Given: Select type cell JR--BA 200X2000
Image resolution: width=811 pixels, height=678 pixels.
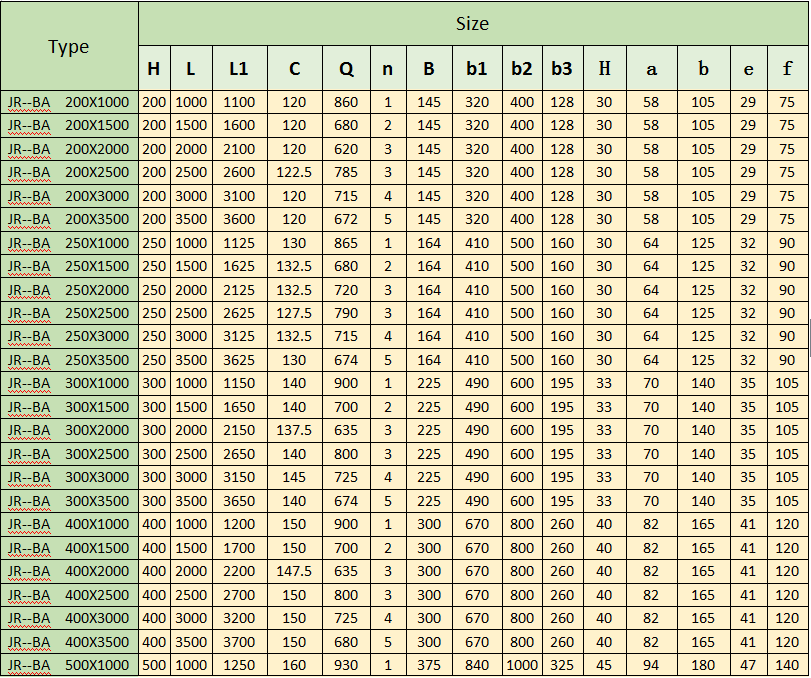Looking at the screenshot, I should coord(69,149).
